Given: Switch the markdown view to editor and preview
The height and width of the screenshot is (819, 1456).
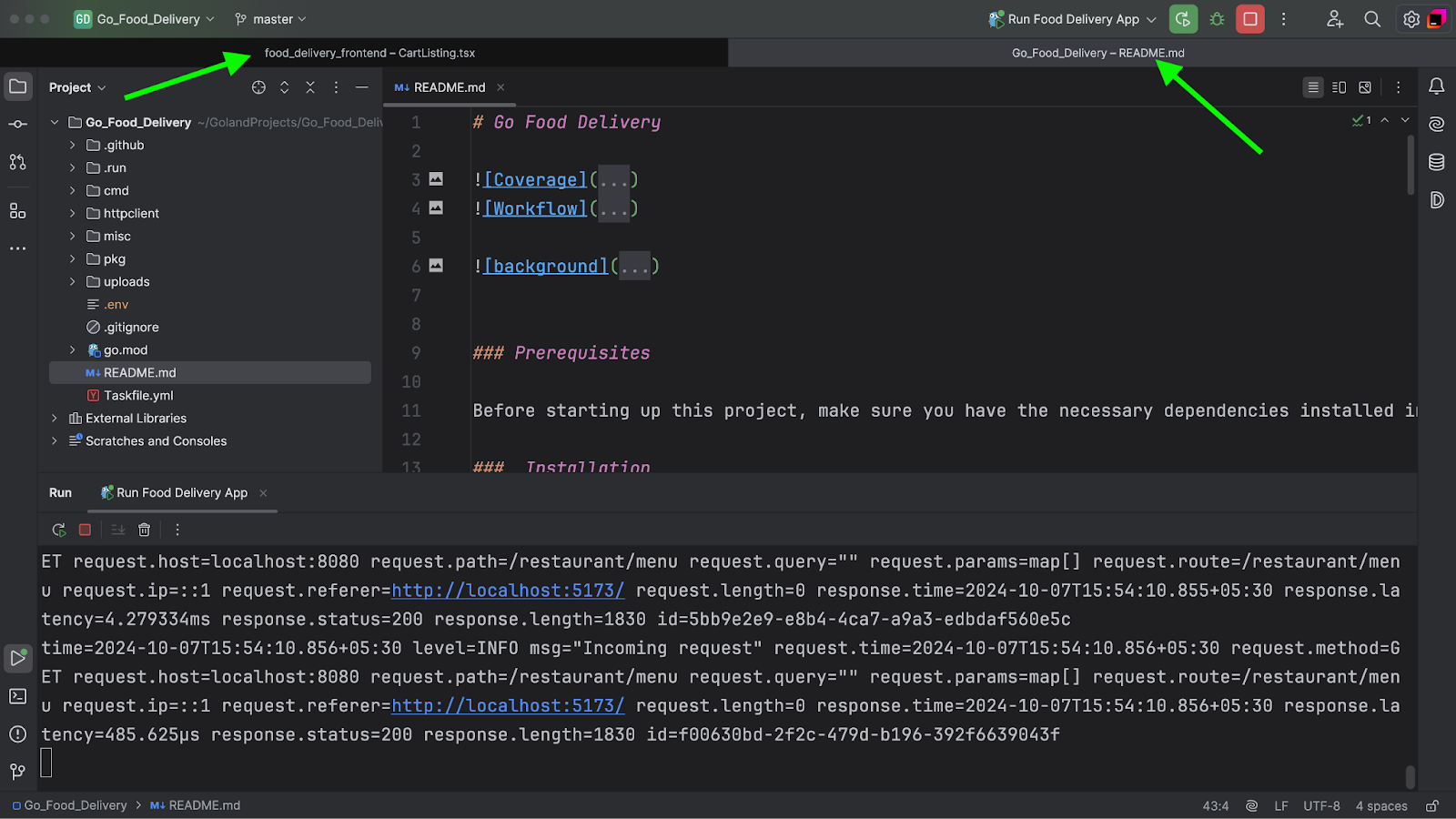Looking at the screenshot, I should 1339,87.
